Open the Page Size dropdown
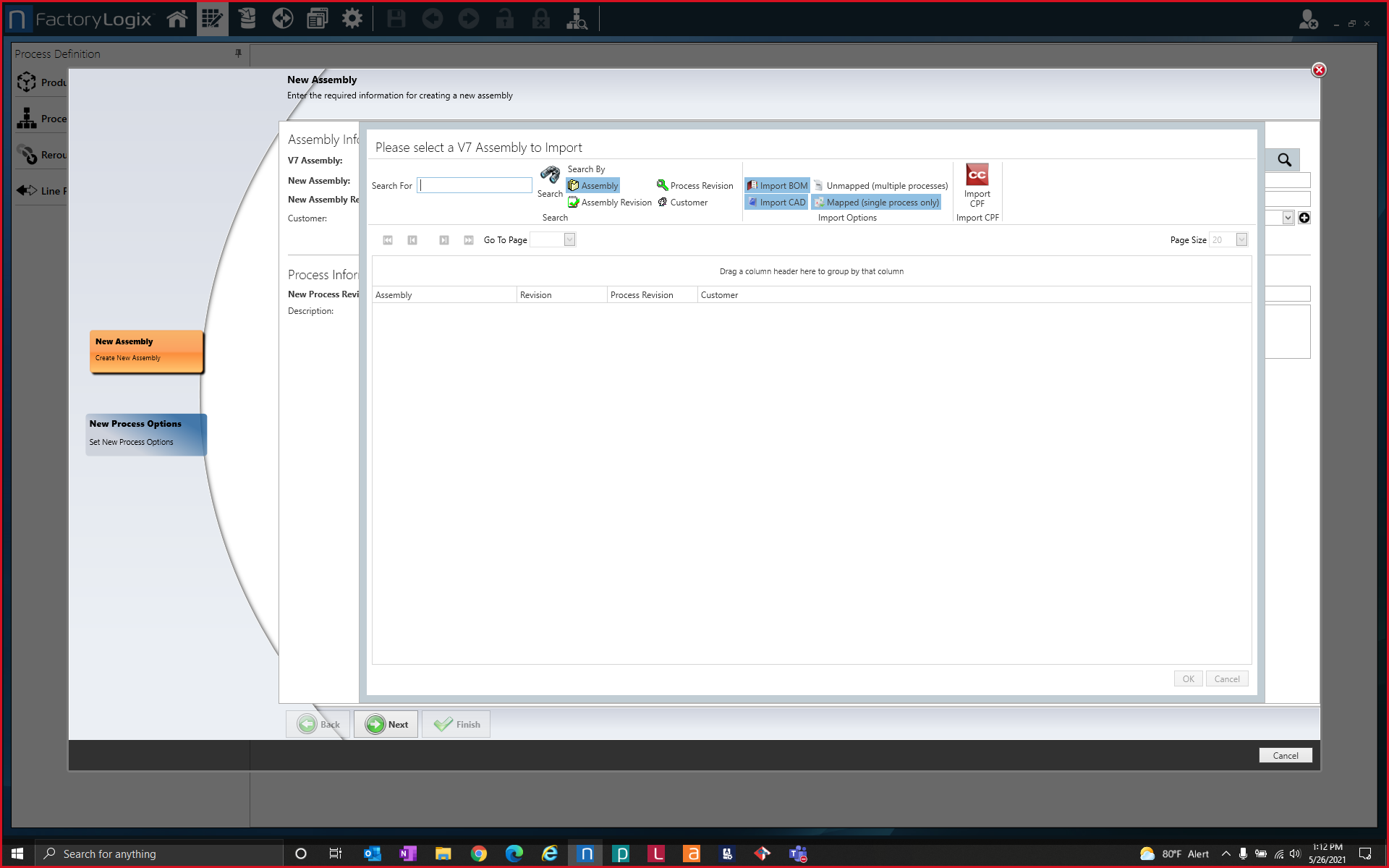The width and height of the screenshot is (1389, 868). 1241,239
